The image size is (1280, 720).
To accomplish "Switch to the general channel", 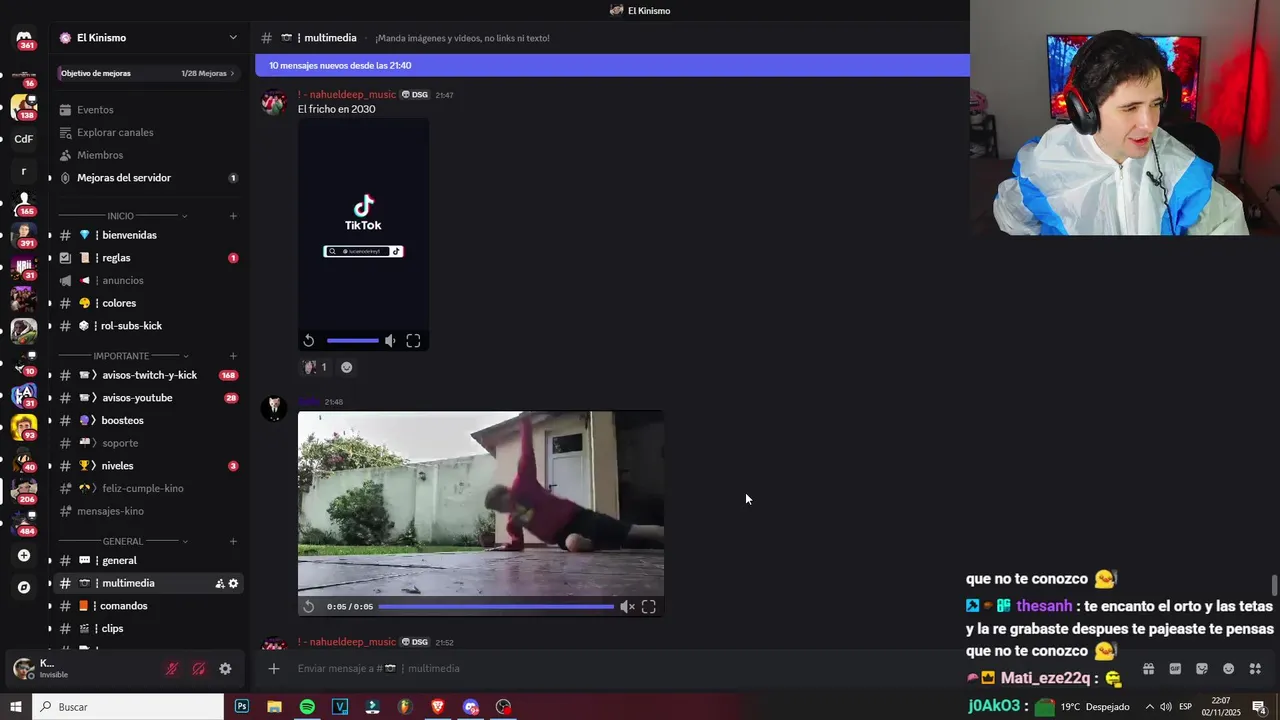I will pos(148,560).
